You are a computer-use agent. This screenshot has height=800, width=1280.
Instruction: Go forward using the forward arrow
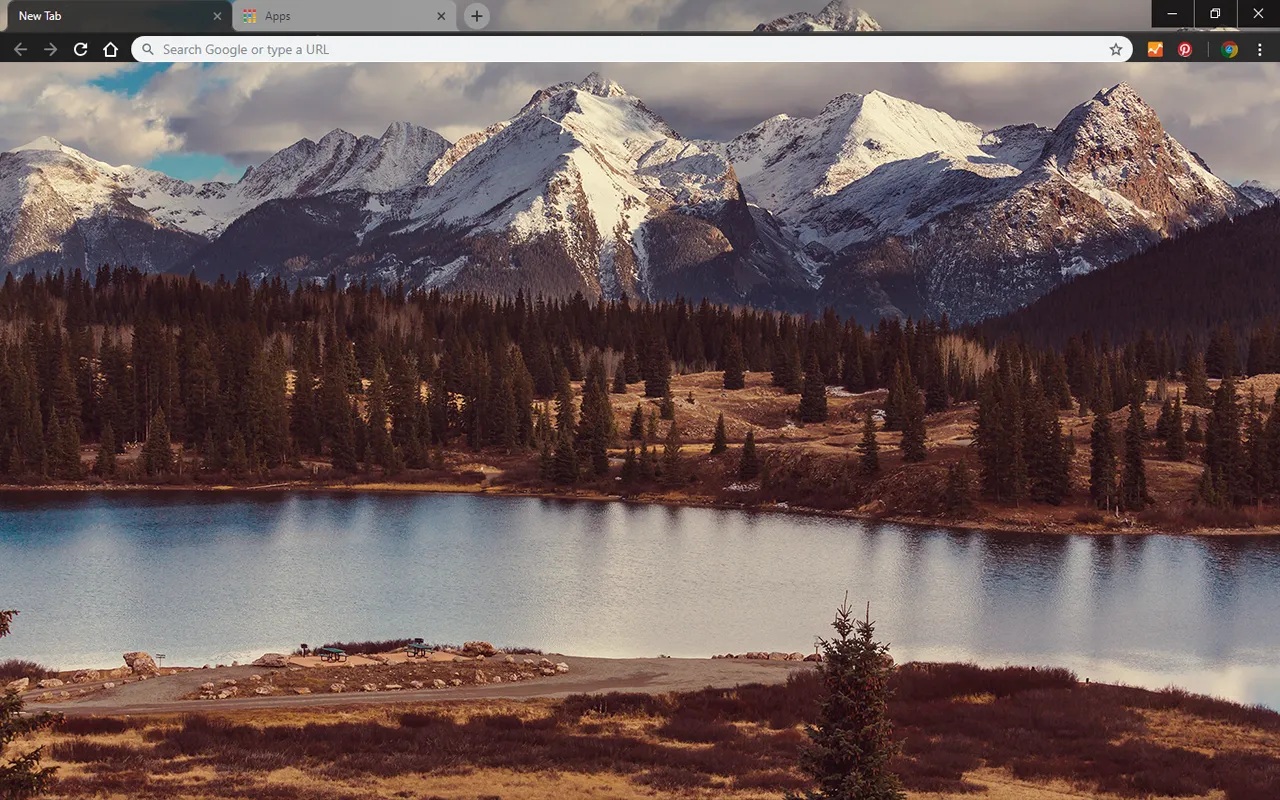tap(50, 49)
